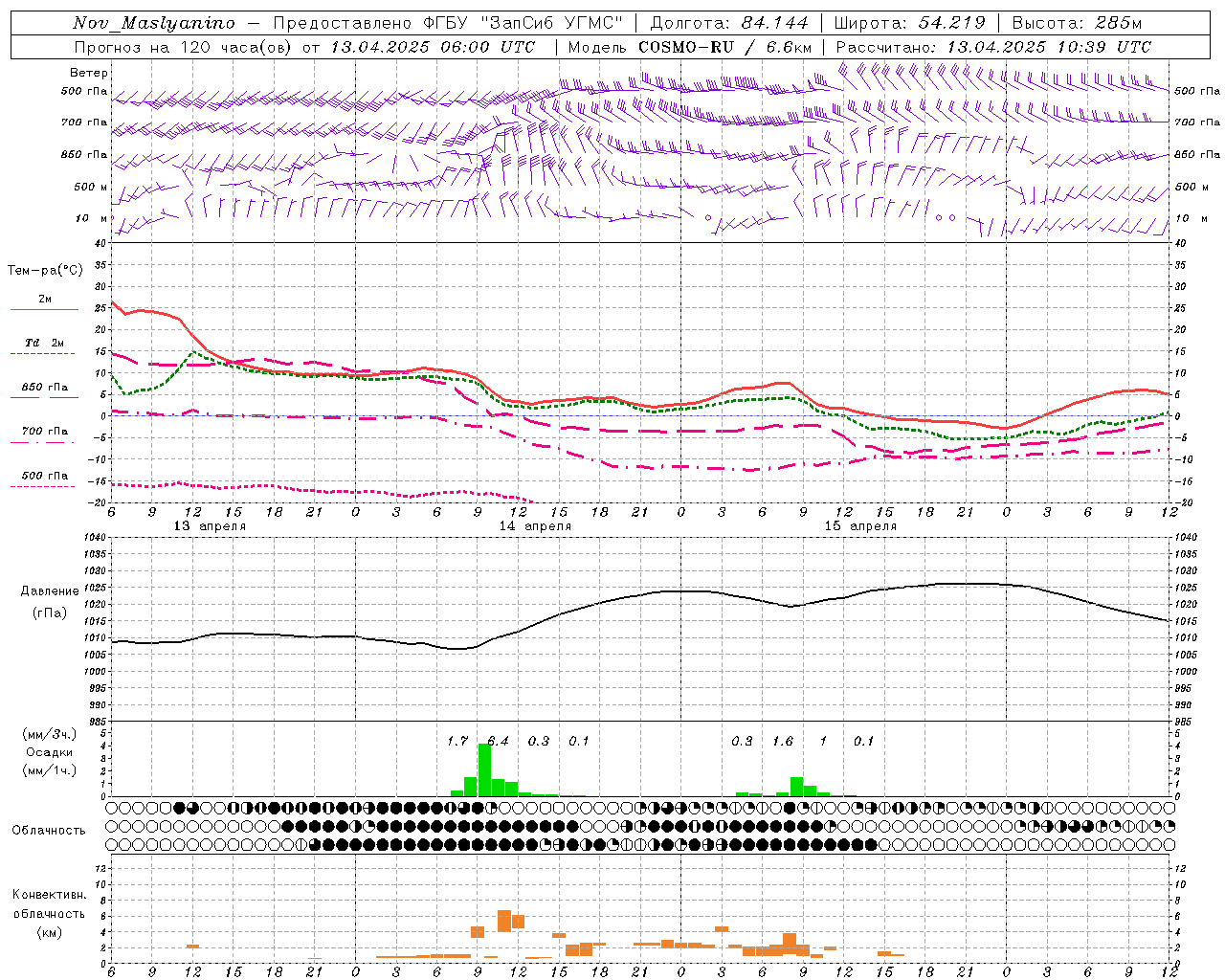Click the '15 апреля' date label

[x=860, y=526]
